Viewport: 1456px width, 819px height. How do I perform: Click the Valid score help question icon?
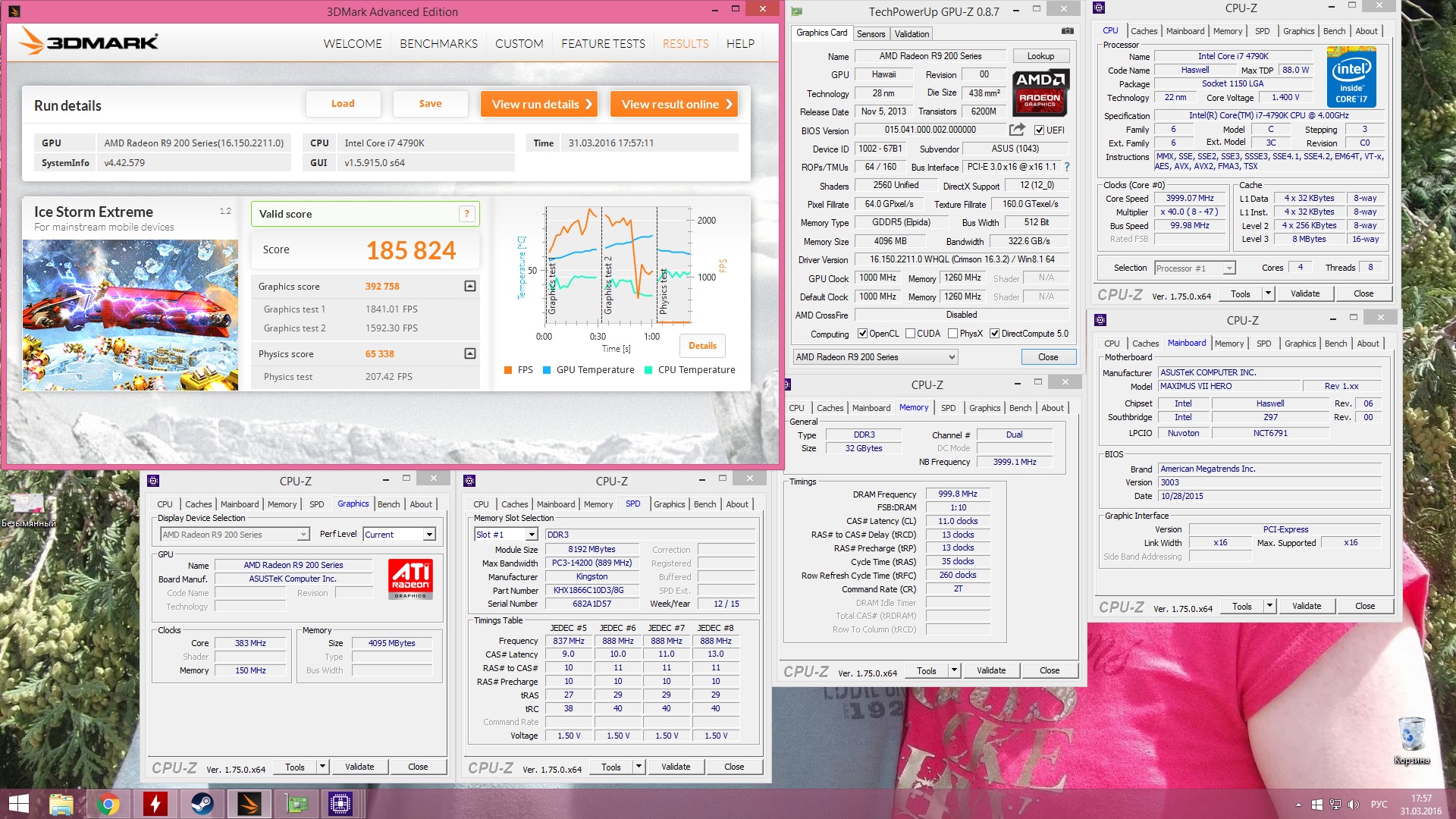click(x=467, y=214)
